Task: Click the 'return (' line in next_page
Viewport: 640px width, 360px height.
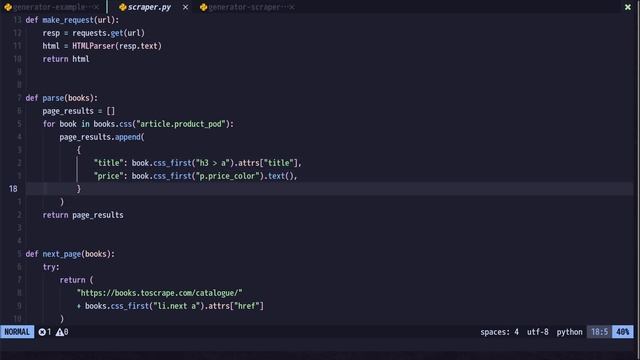Action: (x=76, y=280)
